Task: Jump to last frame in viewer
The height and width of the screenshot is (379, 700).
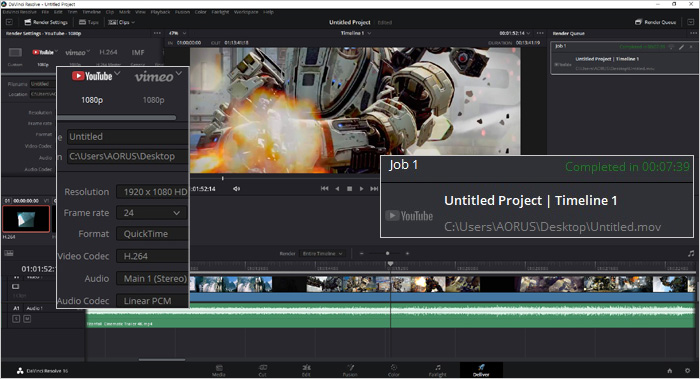Action: pos(374,189)
